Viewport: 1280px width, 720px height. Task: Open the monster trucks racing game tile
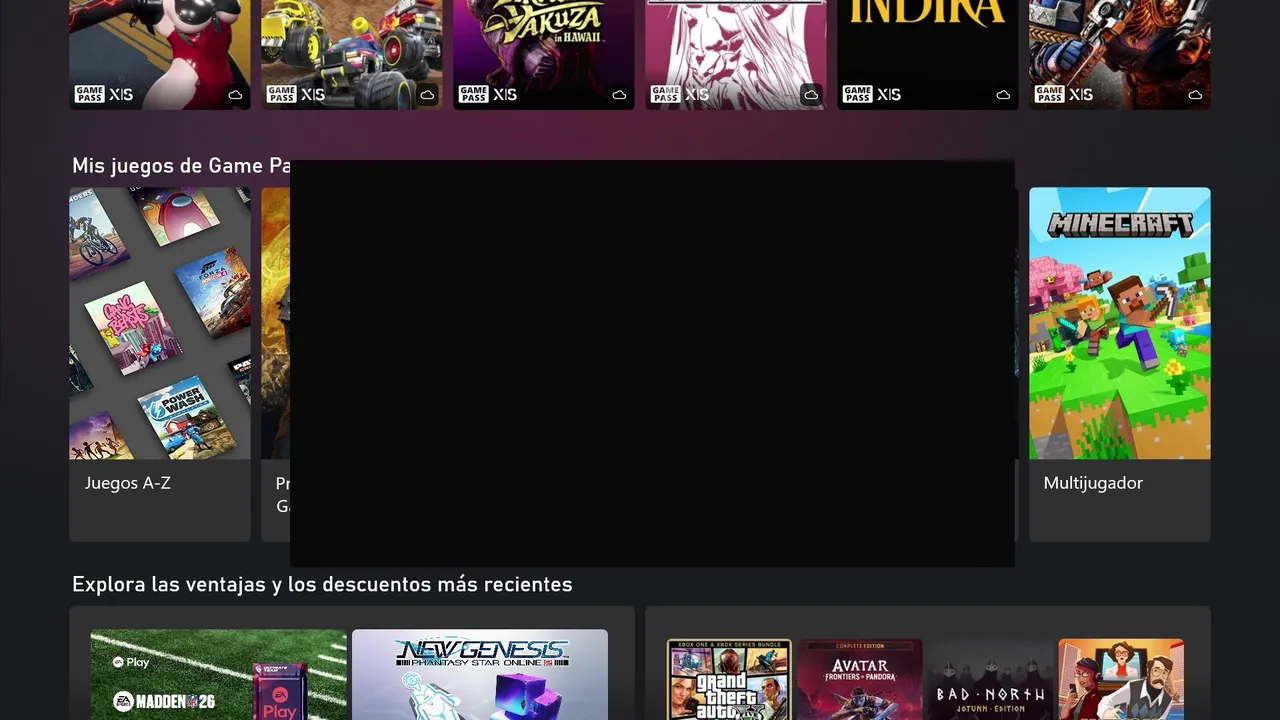coord(352,54)
